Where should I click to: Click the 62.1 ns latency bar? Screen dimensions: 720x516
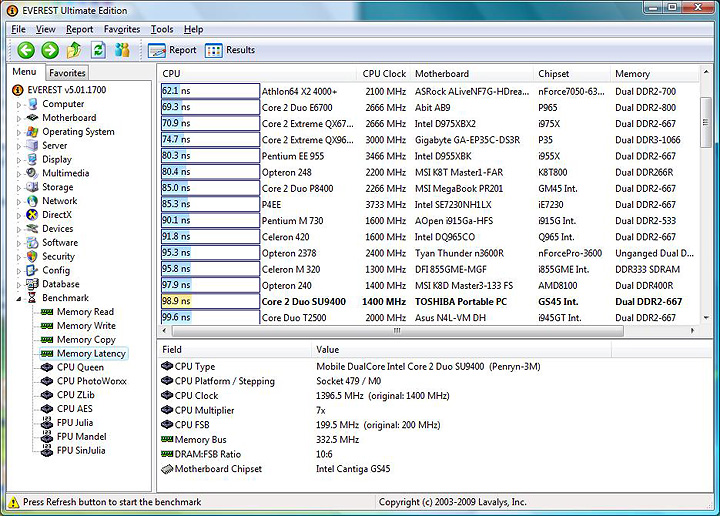[210, 91]
